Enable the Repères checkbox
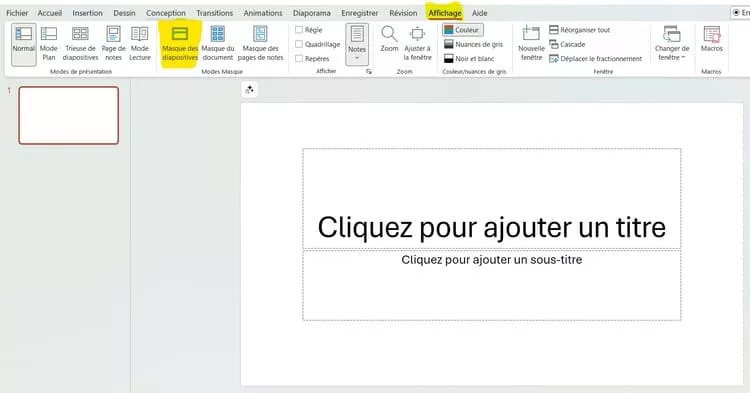The image size is (750, 393). point(299,58)
